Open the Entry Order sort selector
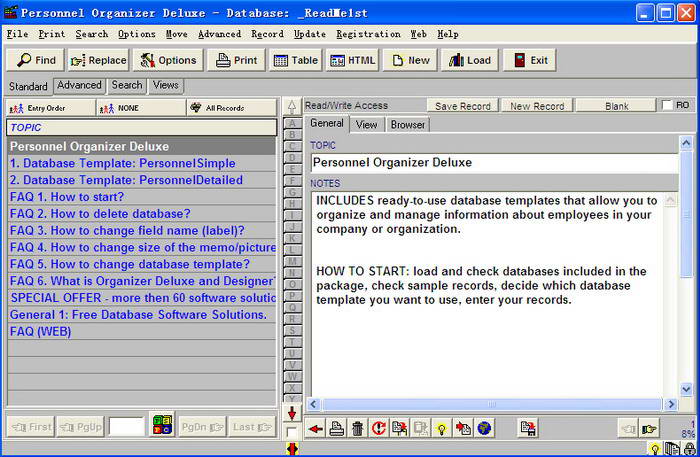Viewport: 700px width, 457px height. tap(51, 108)
